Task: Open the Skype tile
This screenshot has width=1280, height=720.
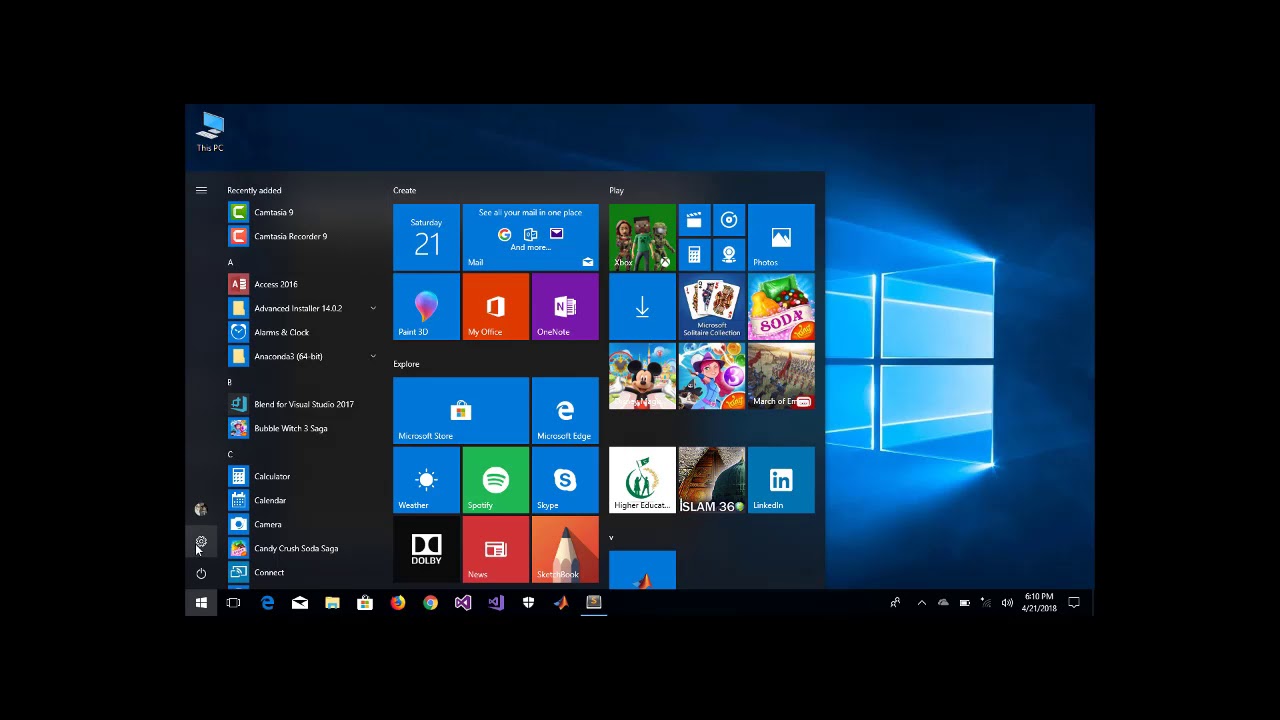Action: click(565, 480)
